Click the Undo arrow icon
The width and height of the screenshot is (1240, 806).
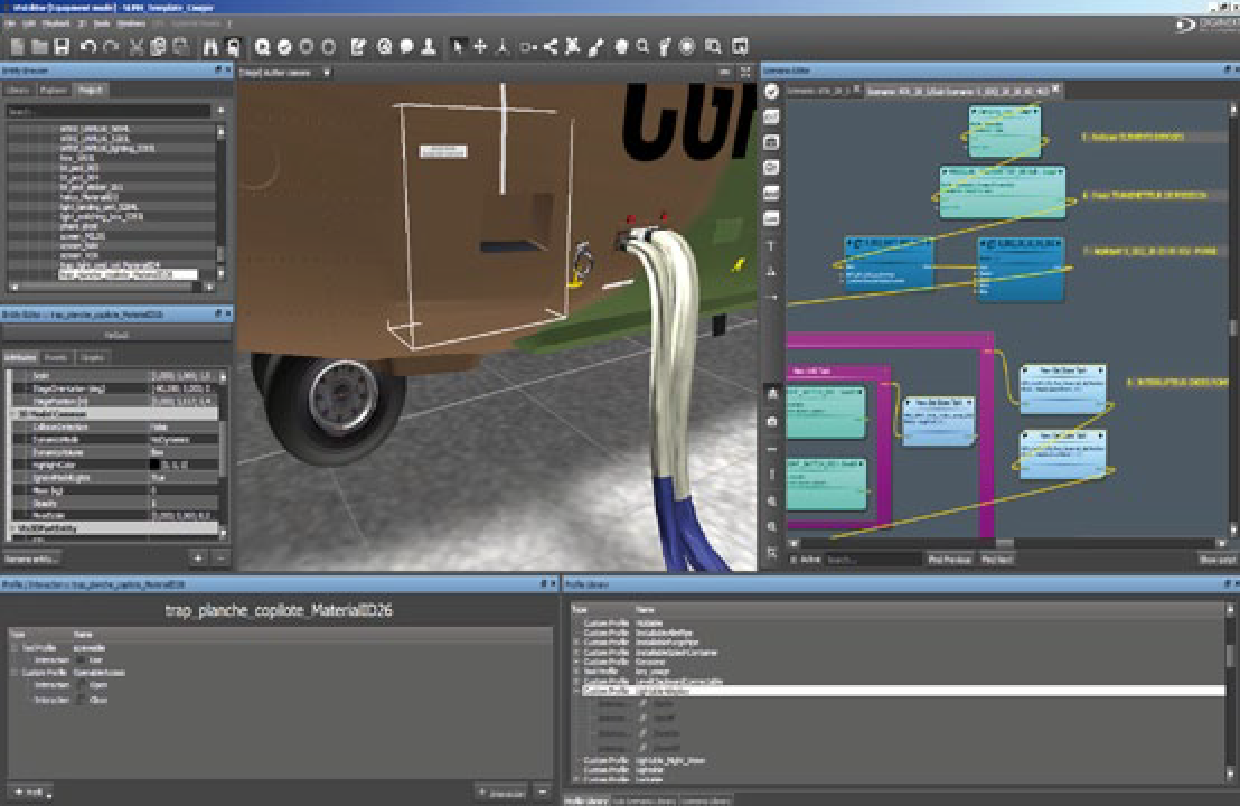(x=88, y=47)
